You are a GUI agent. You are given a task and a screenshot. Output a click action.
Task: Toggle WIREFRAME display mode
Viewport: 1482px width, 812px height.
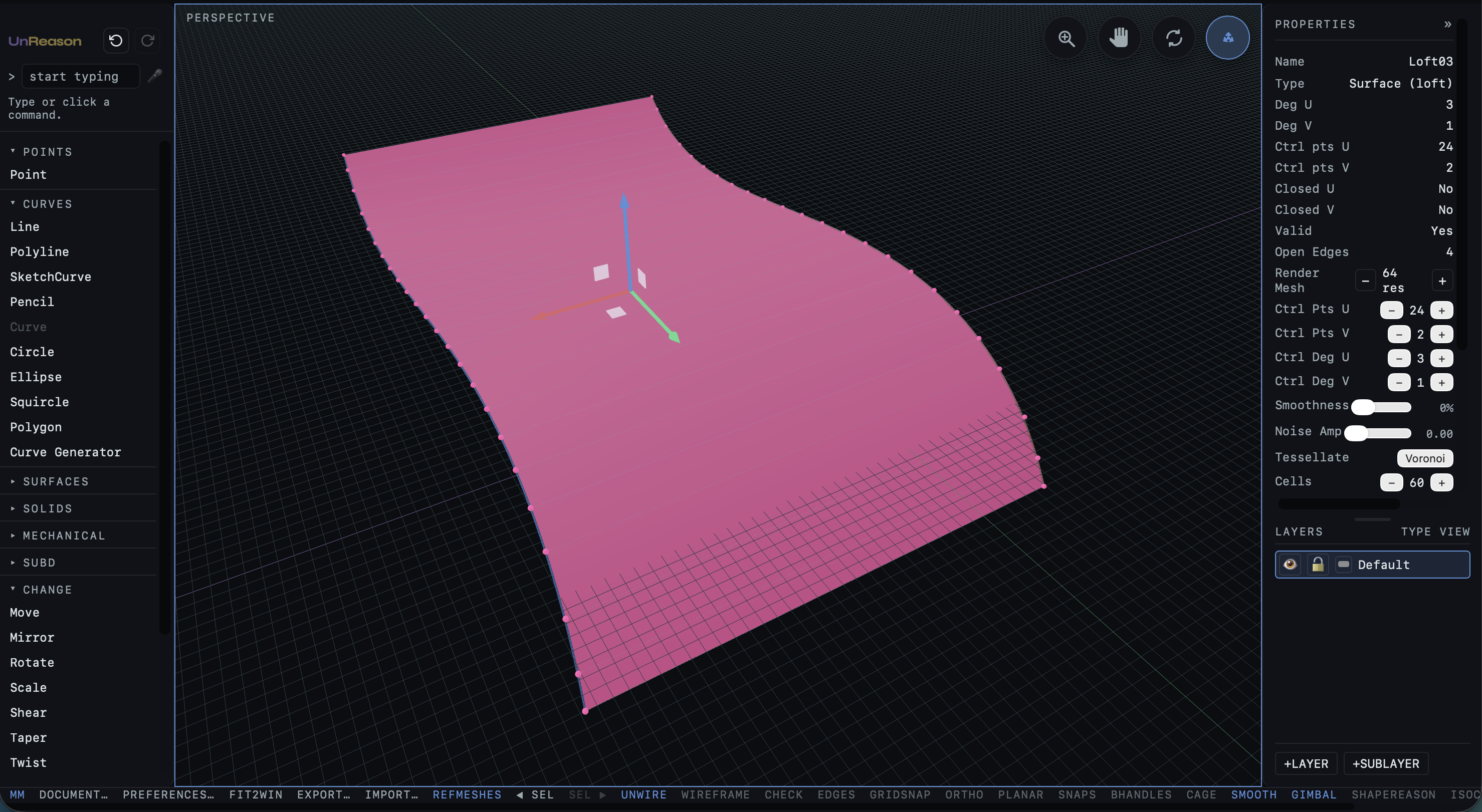click(715, 794)
